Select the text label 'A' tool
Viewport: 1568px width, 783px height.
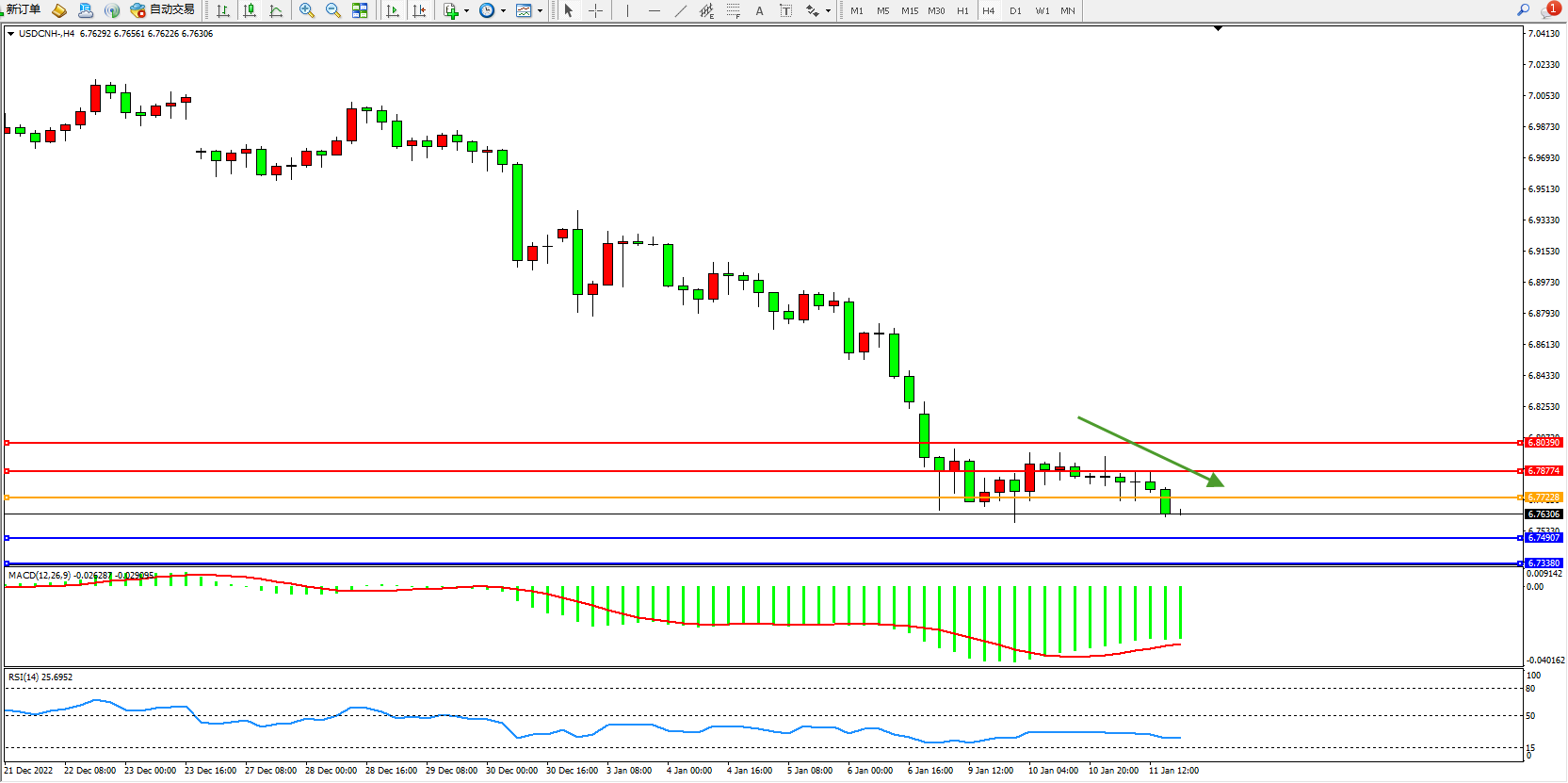[x=759, y=11]
